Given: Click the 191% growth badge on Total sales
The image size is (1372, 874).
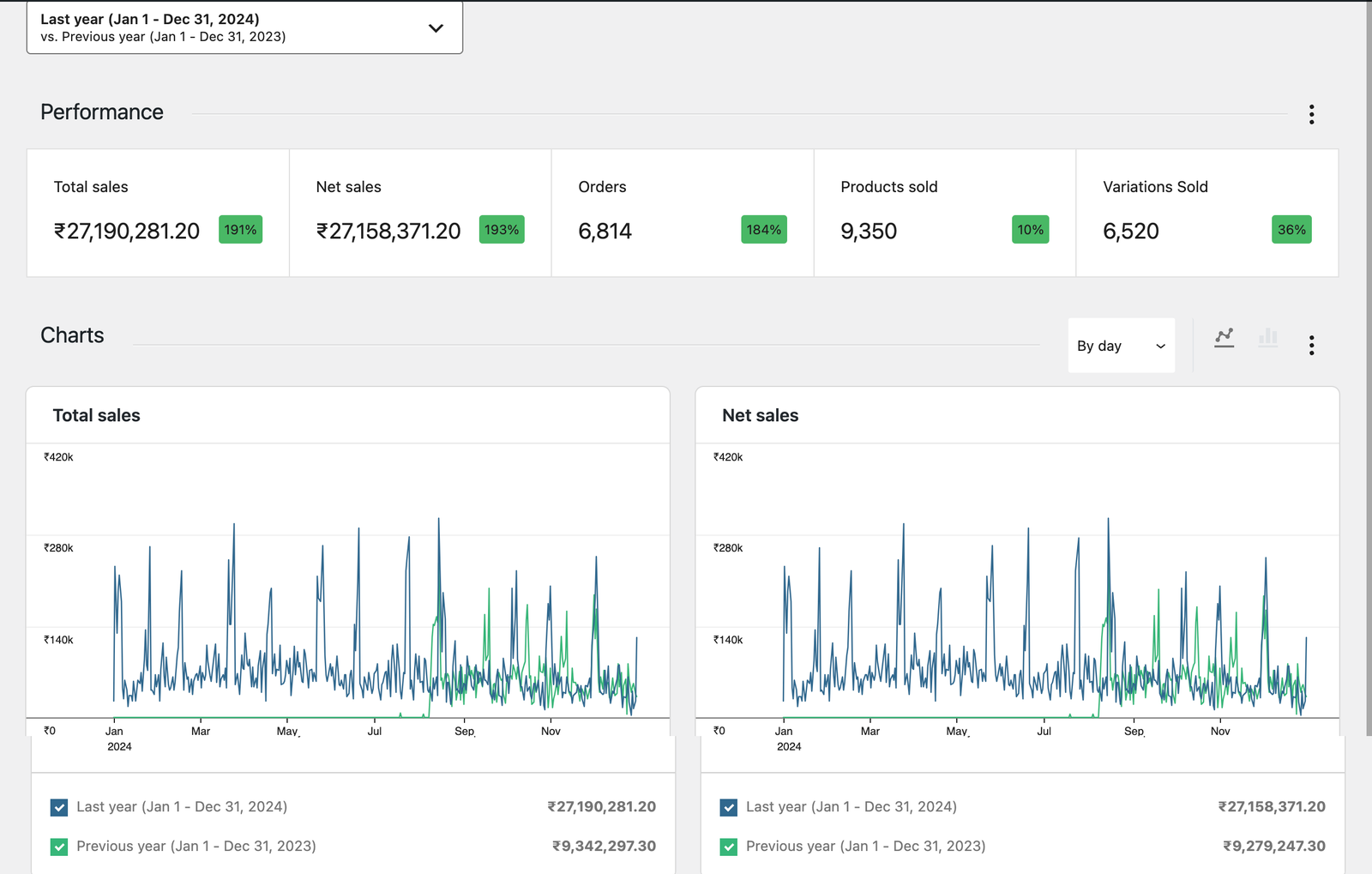Looking at the screenshot, I should (x=240, y=229).
